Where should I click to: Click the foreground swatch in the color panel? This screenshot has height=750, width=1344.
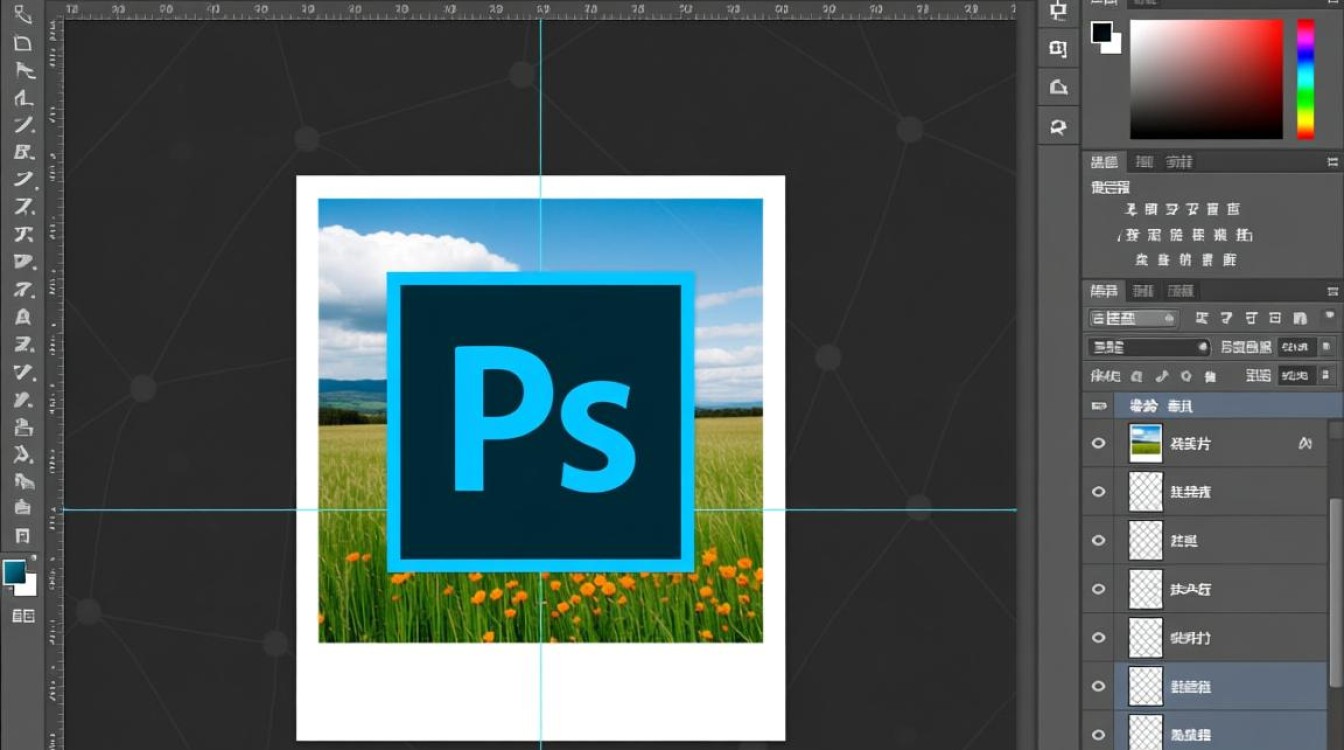[1101, 32]
